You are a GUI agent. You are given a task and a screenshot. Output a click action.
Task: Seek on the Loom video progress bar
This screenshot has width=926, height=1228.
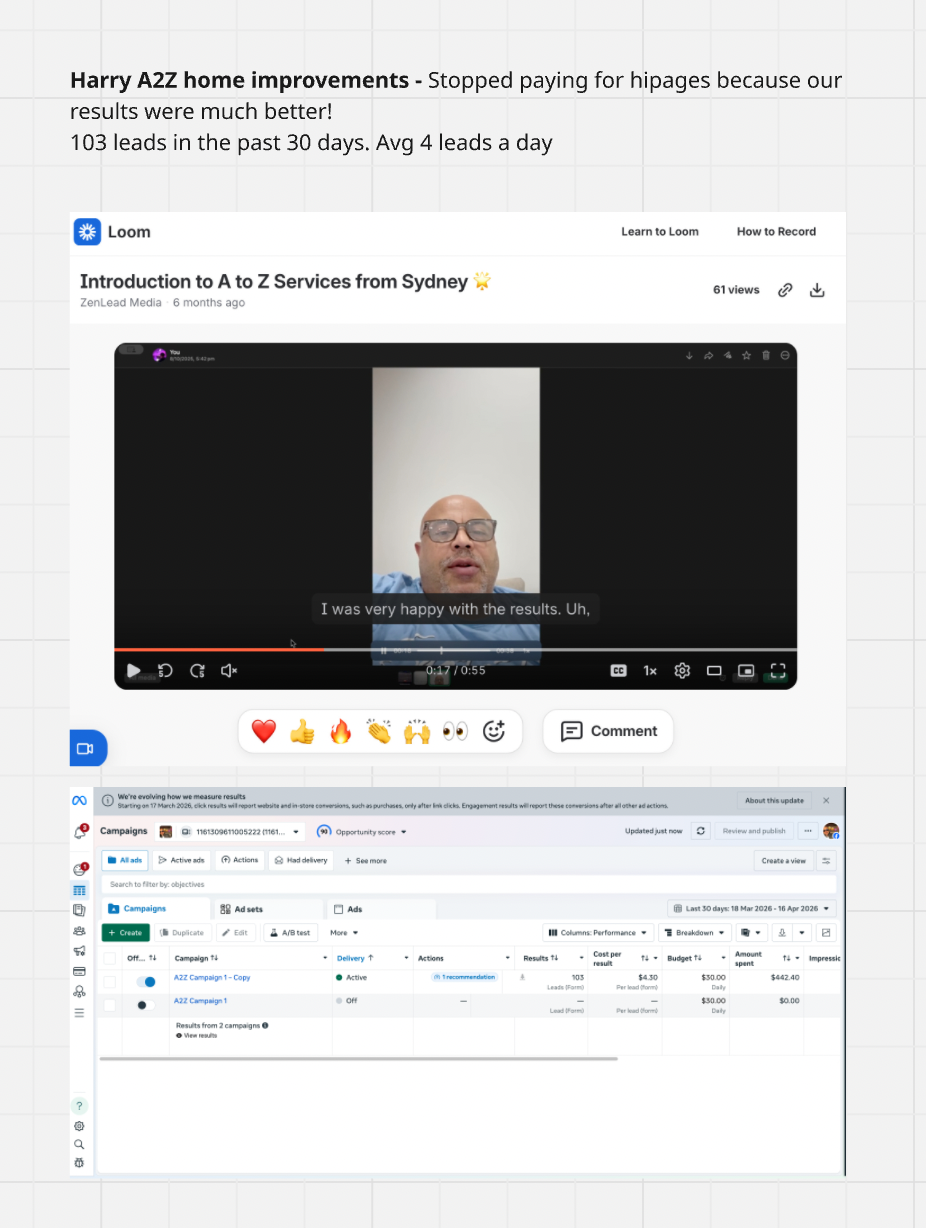pos(455,650)
